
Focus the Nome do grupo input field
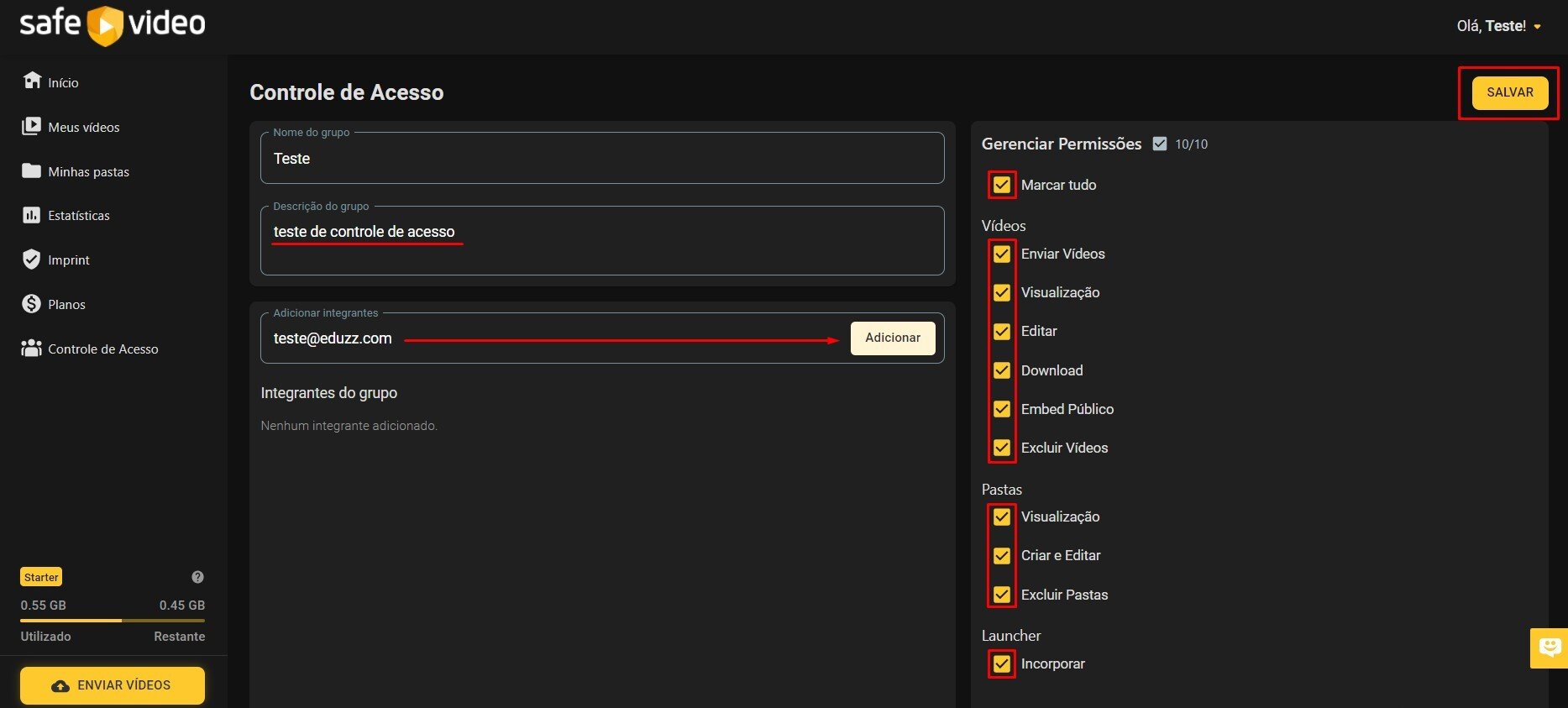601,159
